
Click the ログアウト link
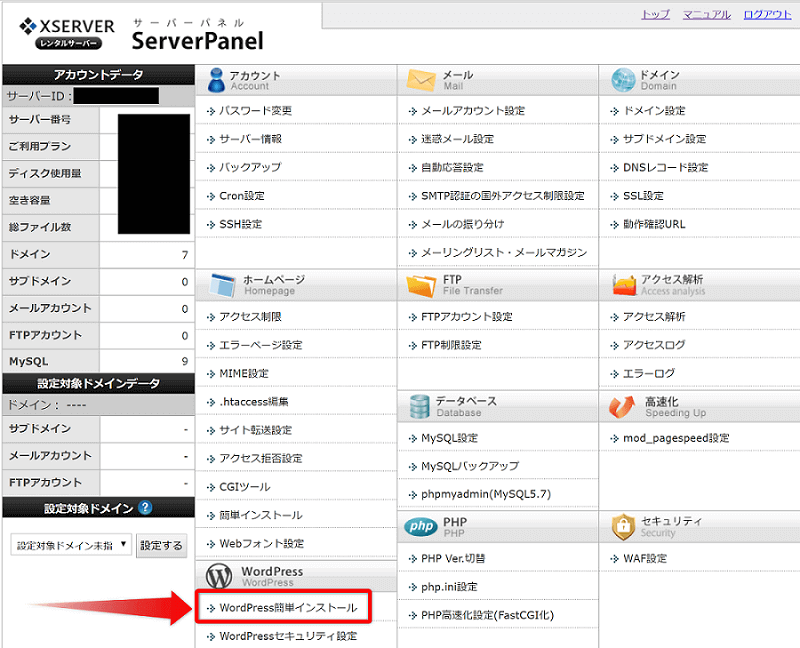tap(767, 15)
